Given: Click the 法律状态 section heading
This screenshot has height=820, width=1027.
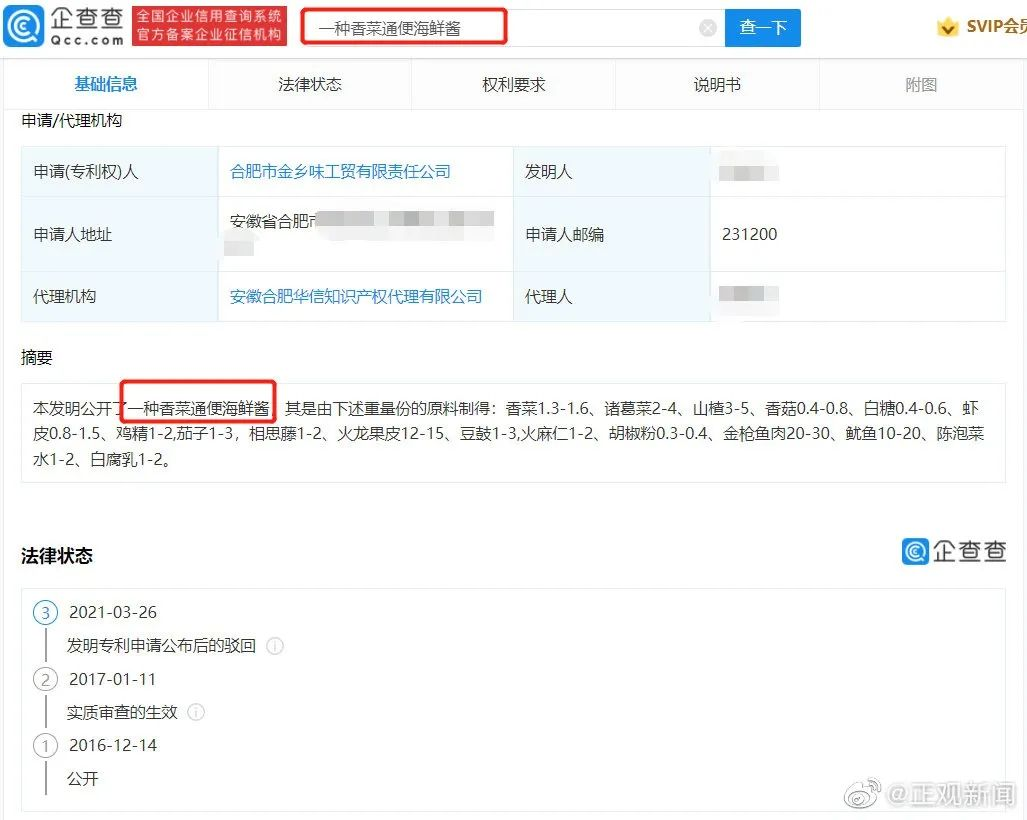Looking at the screenshot, I should tap(57, 556).
